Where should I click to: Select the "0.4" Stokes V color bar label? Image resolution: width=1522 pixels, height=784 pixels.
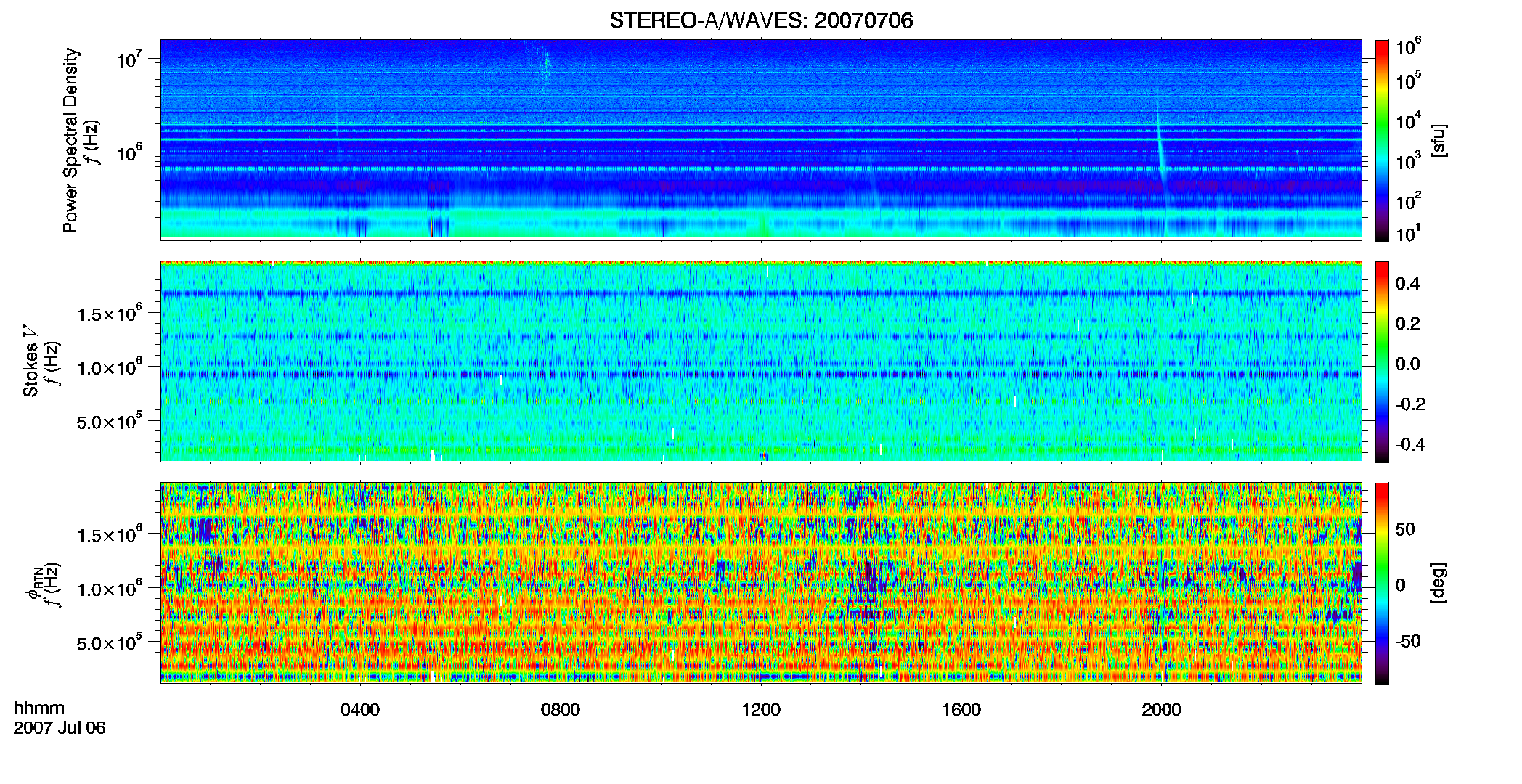point(1408,284)
